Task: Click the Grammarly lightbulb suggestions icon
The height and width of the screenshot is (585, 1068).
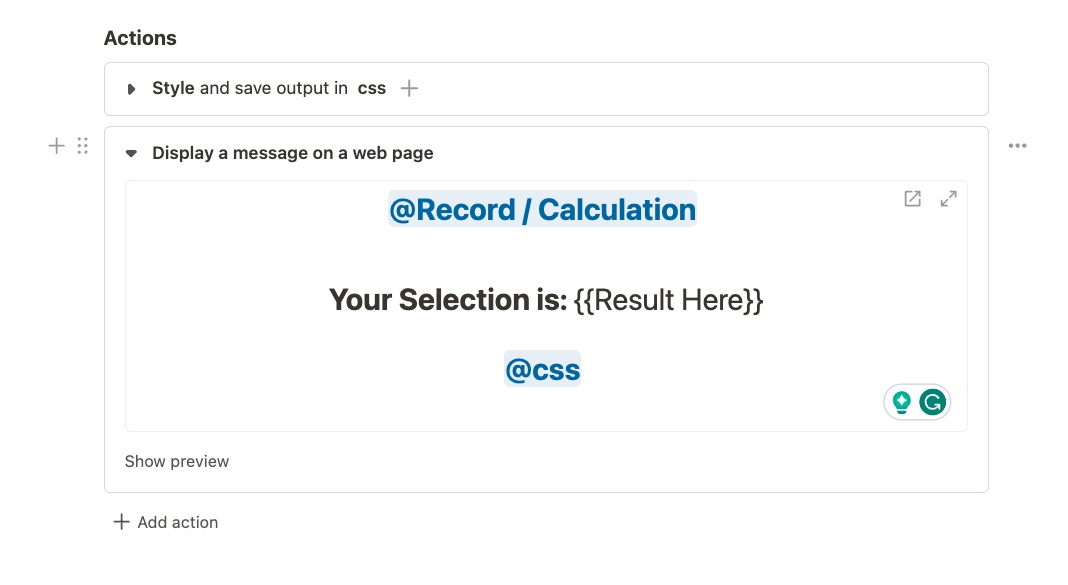Action: [x=902, y=402]
